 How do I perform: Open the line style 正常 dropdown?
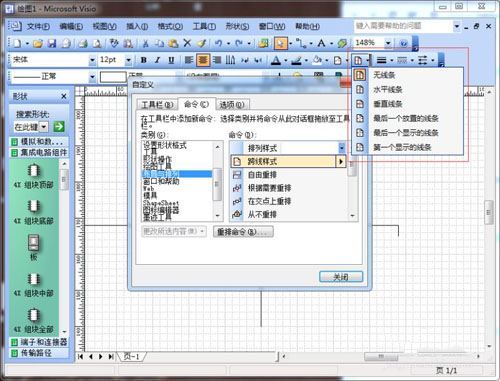tap(92, 77)
